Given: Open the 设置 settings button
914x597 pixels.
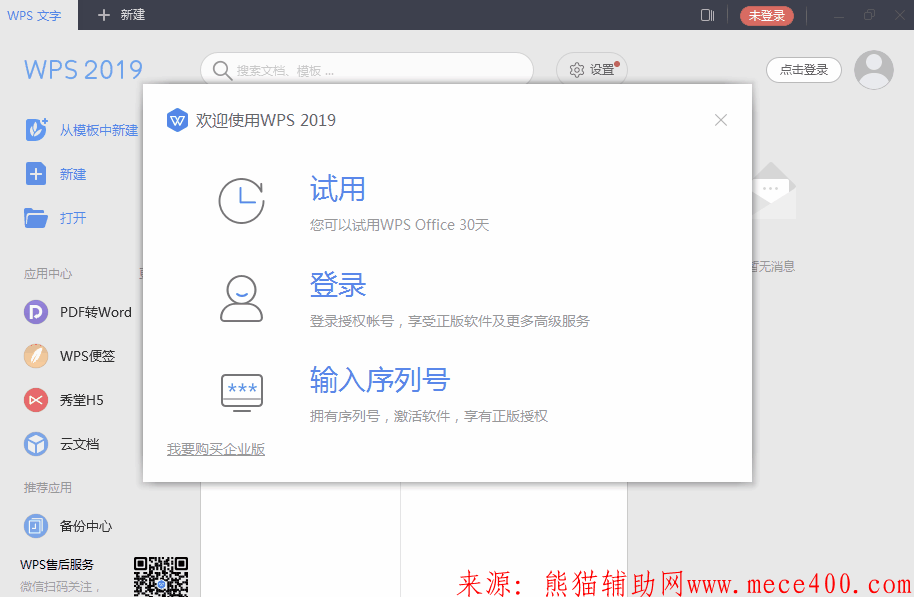Looking at the screenshot, I should click(x=591, y=70).
